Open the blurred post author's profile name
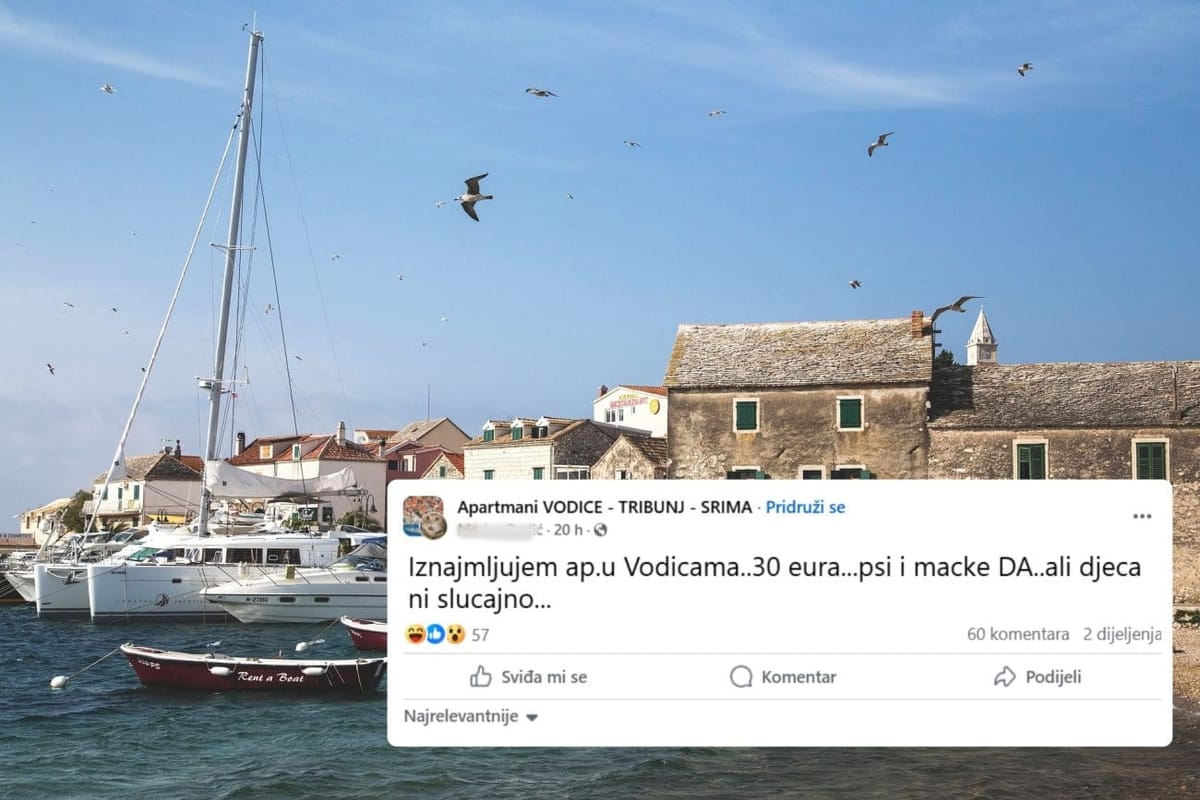 pyautogui.click(x=499, y=530)
